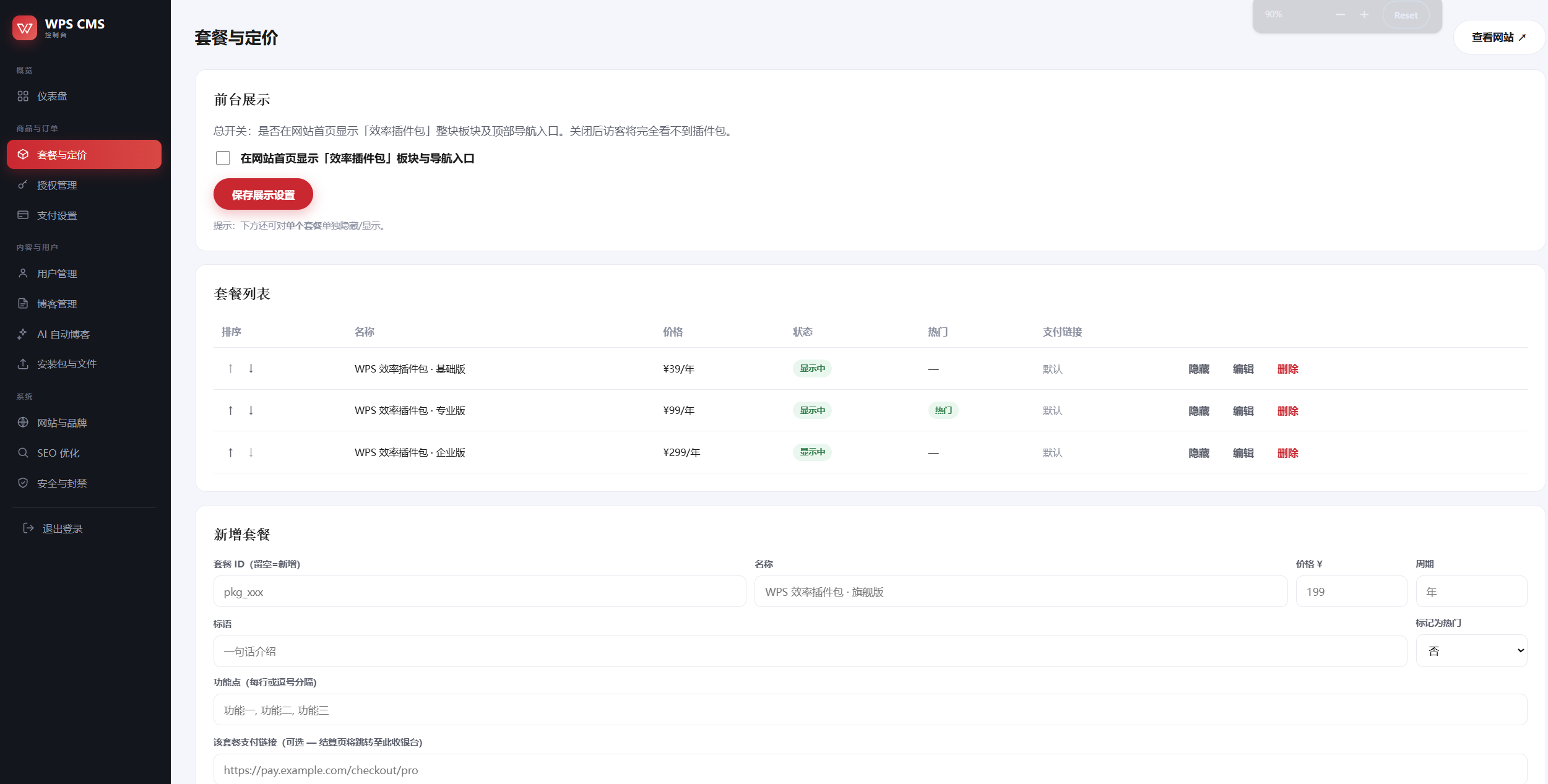Click the sparkle icon beside AI 自动博客
This screenshot has height=784, width=1548.
(23, 334)
